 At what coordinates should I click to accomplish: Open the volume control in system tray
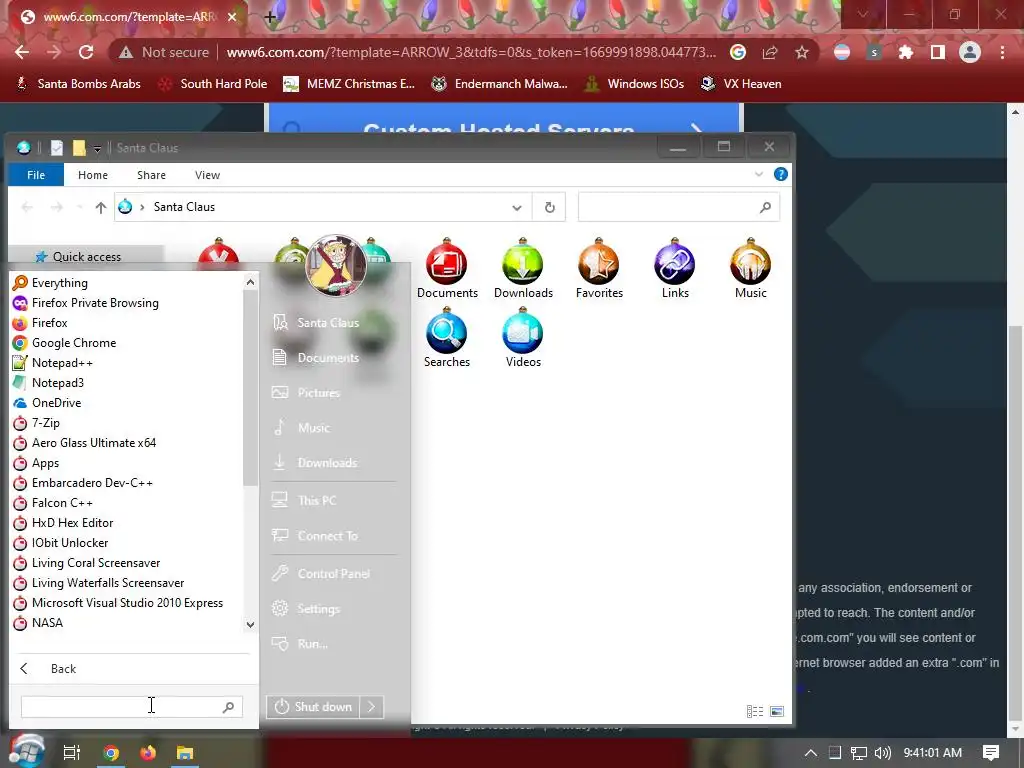tap(882, 753)
